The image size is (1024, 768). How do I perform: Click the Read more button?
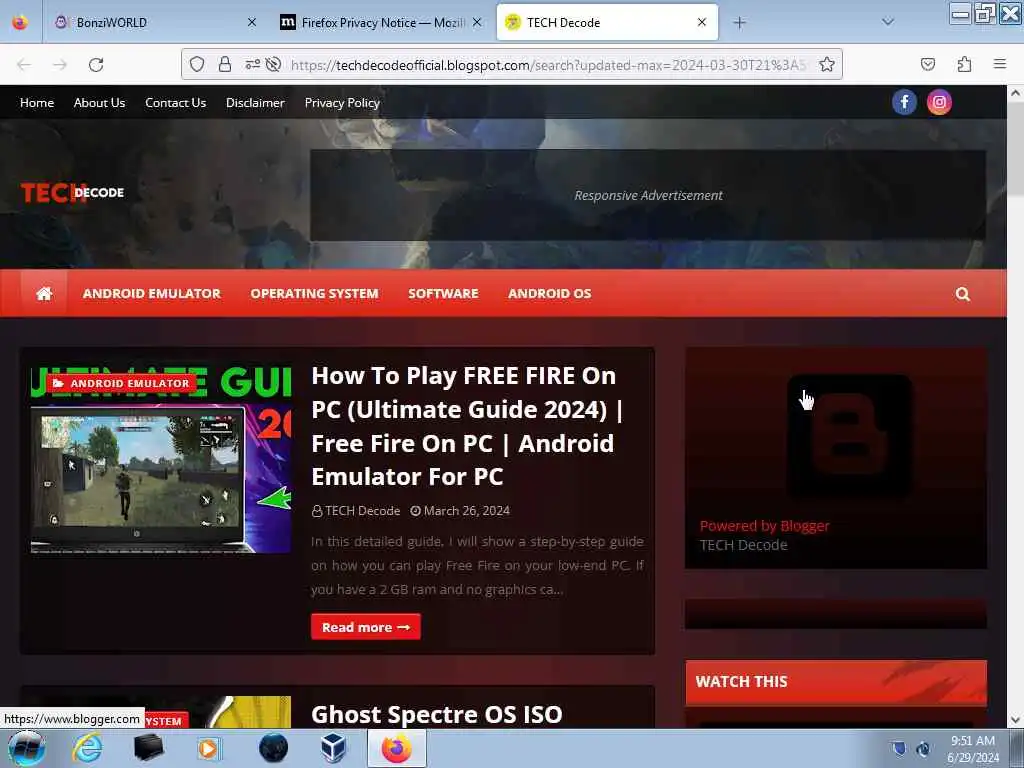(x=366, y=627)
